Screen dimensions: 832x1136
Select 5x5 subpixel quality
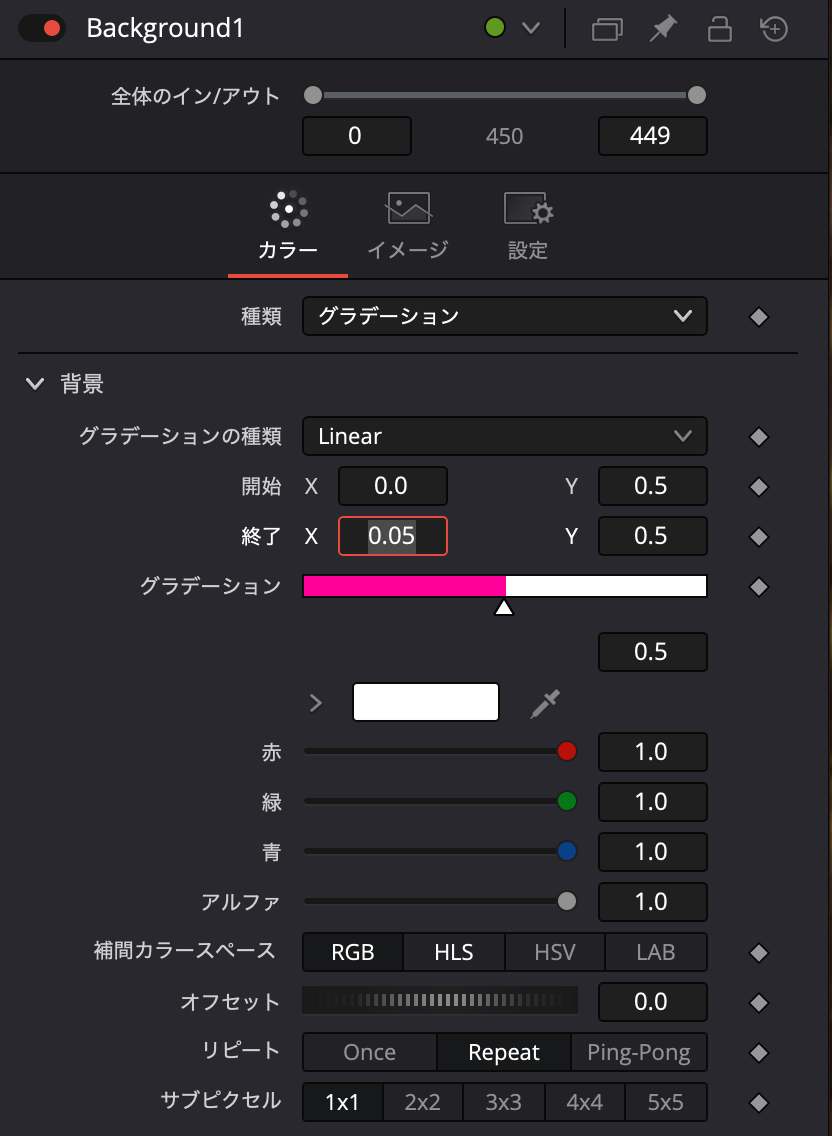[665, 1102]
